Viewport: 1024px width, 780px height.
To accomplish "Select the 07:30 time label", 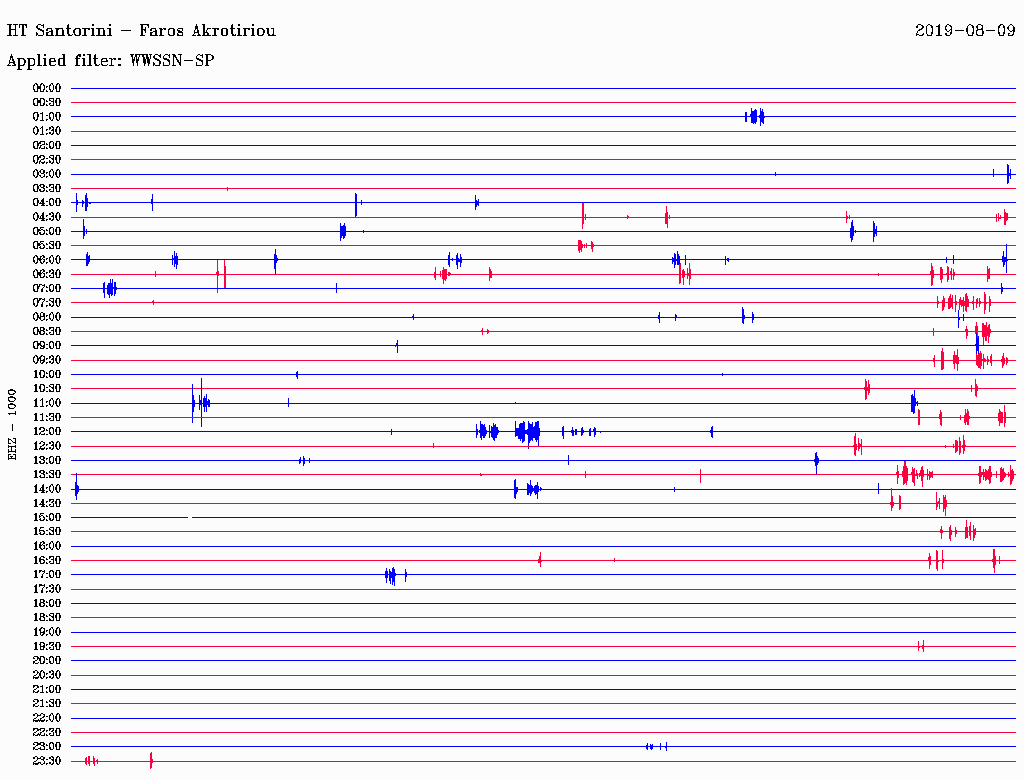I will tap(47, 303).
